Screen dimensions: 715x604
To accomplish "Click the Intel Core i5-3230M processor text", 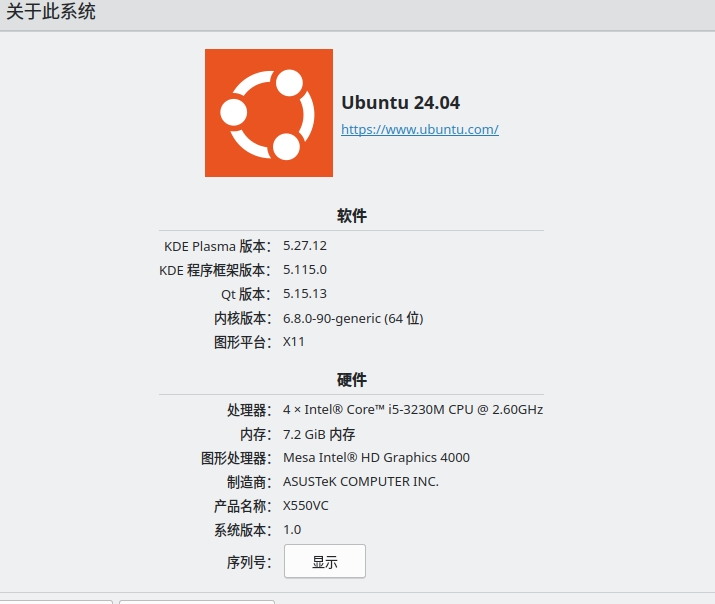I will [413, 409].
